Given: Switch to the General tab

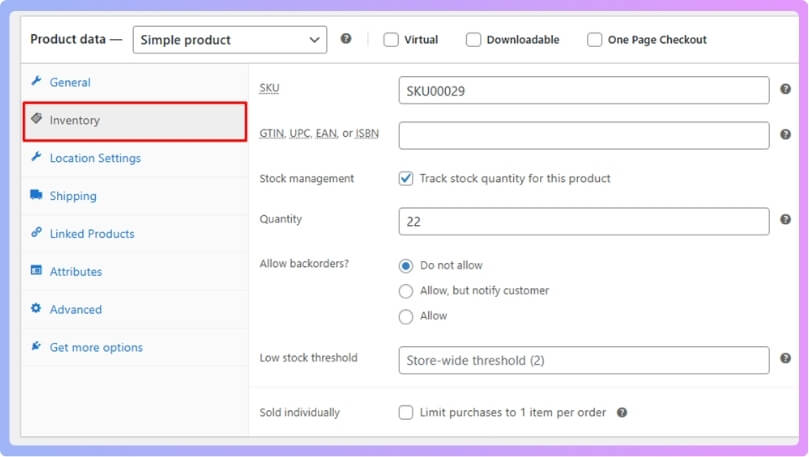Looking at the screenshot, I should [x=135, y=83].
